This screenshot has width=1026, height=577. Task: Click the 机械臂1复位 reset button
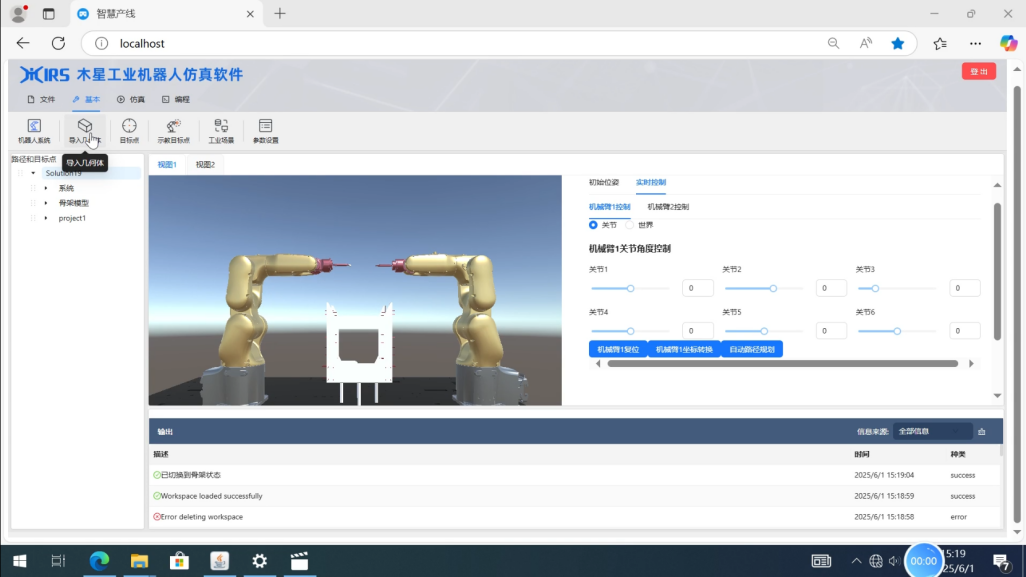(x=618, y=349)
